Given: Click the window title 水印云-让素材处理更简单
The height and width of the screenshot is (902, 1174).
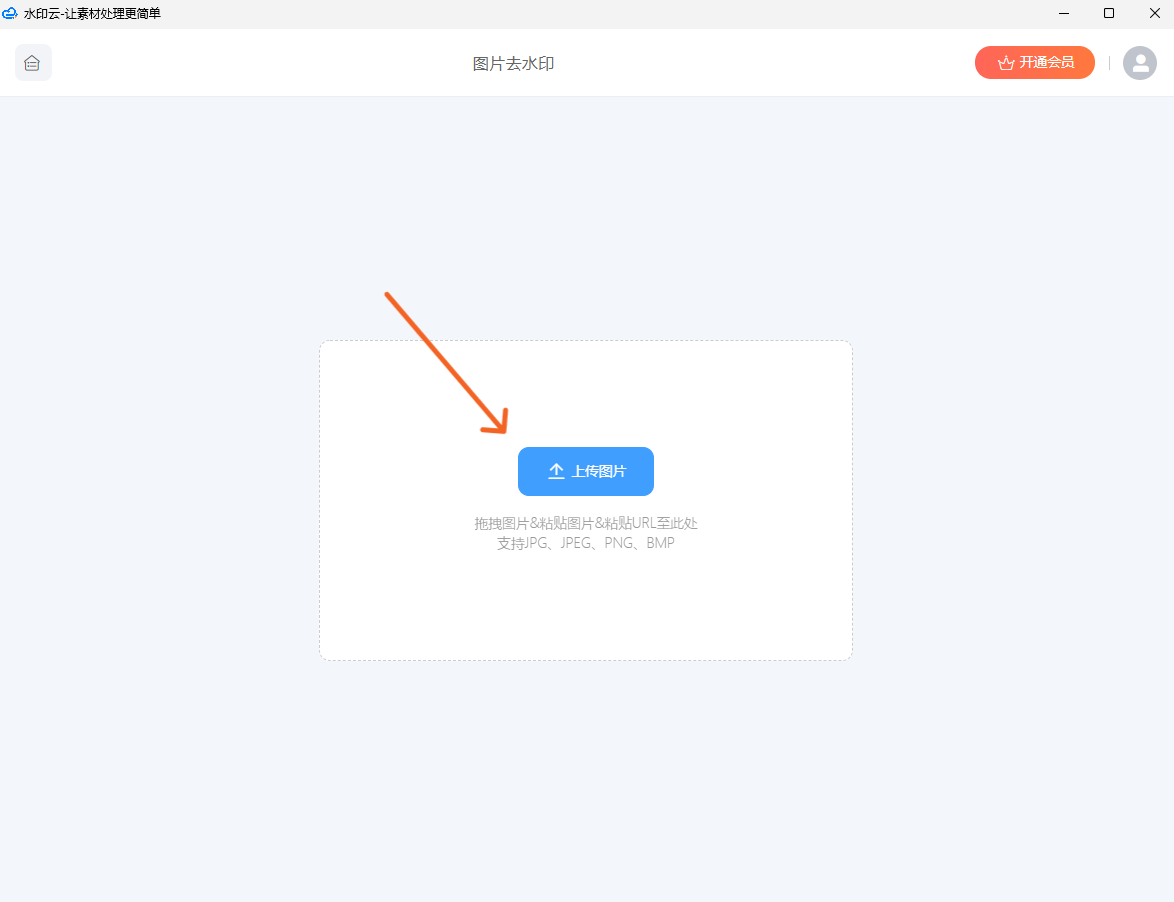Looking at the screenshot, I should [x=92, y=13].
